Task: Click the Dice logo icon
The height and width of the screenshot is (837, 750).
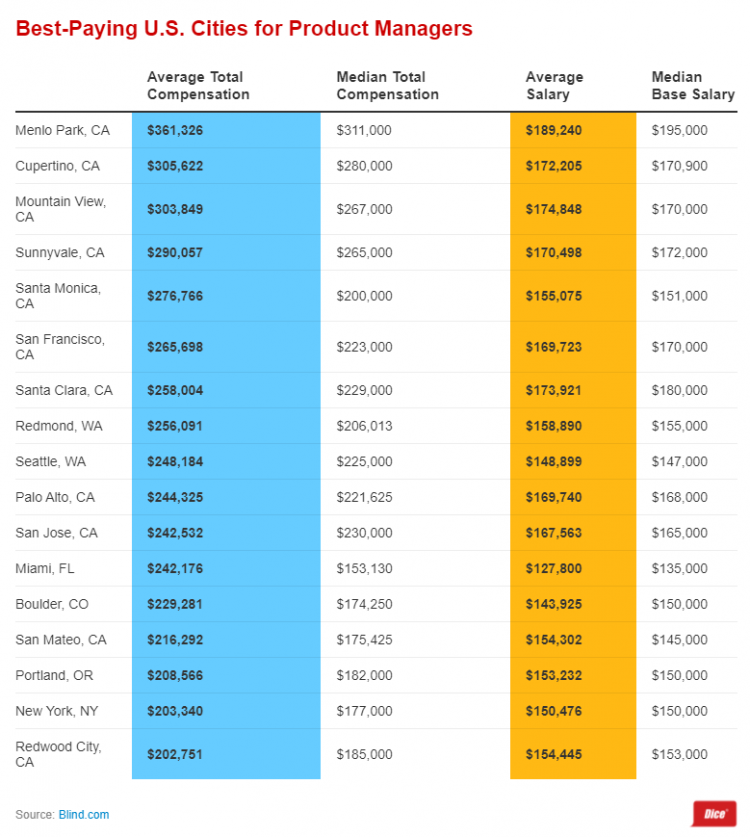Action: point(714,813)
